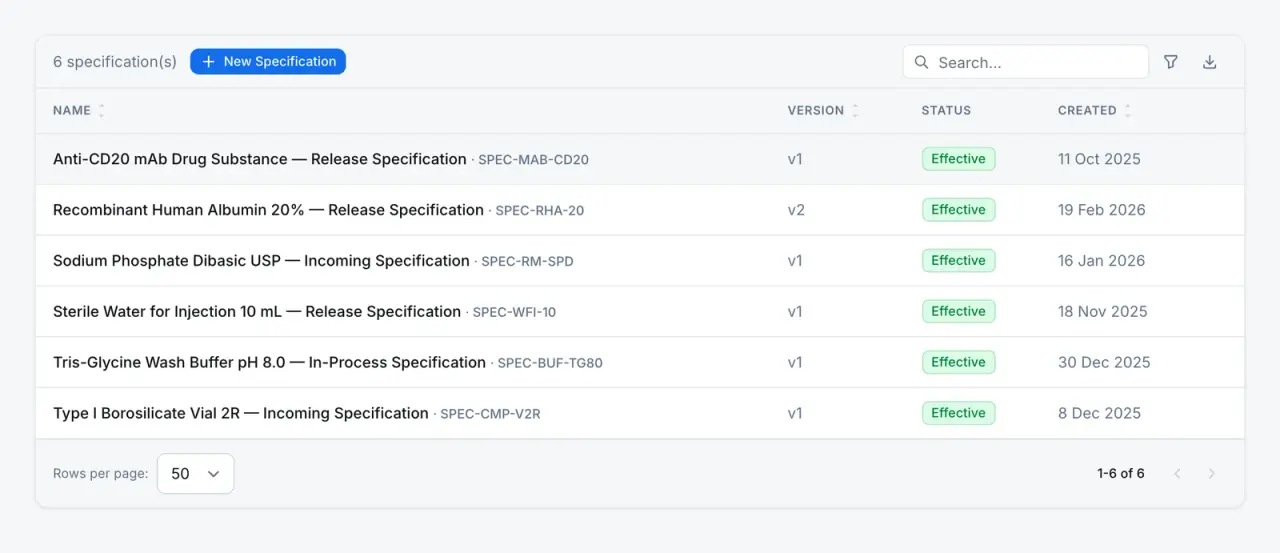Click the SPEC-CMP-V2R code
The height and width of the screenshot is (553, 1280).
(490, 415)
